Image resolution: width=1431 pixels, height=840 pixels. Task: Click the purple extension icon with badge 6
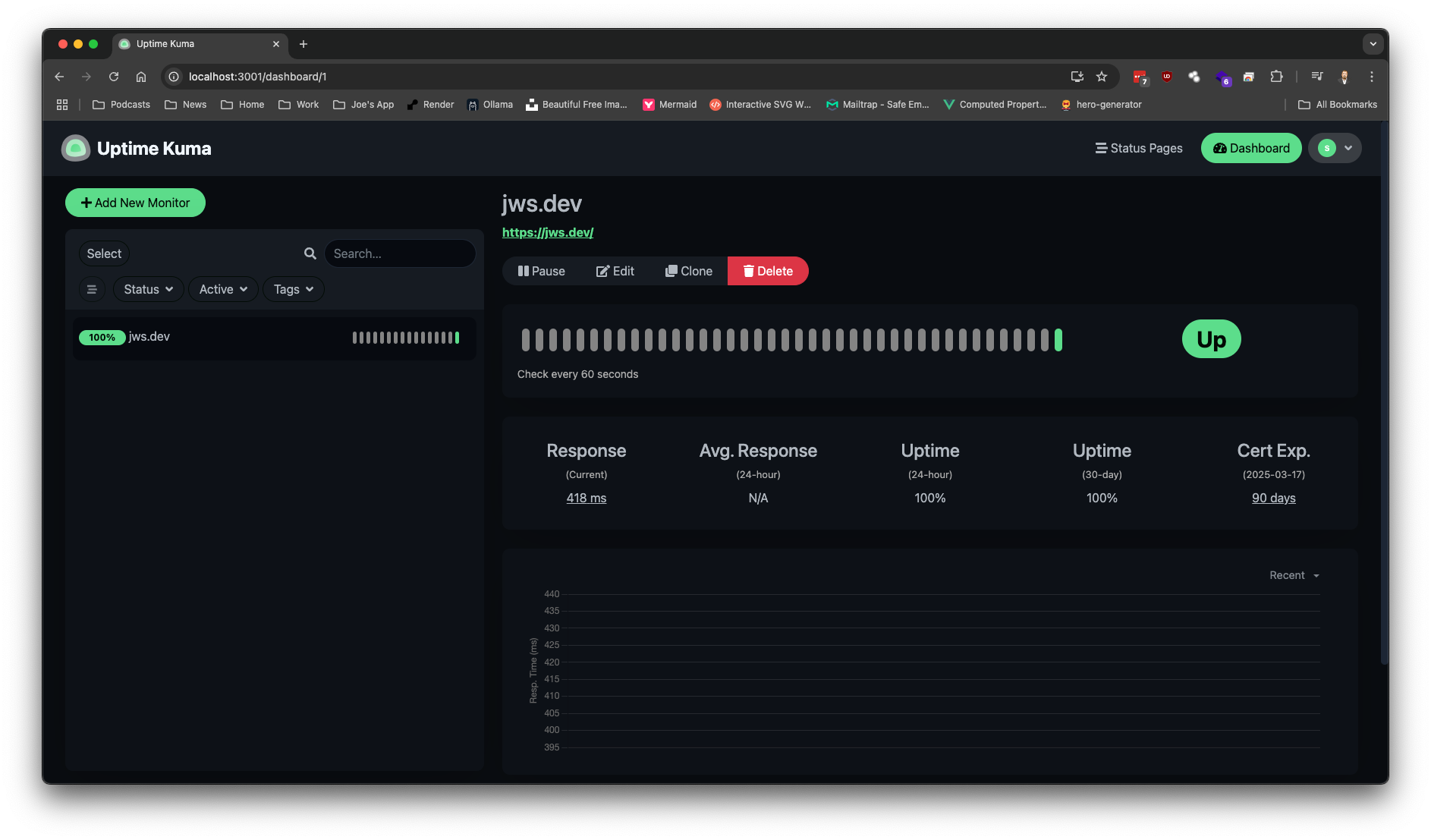(x=1222, y=77)
